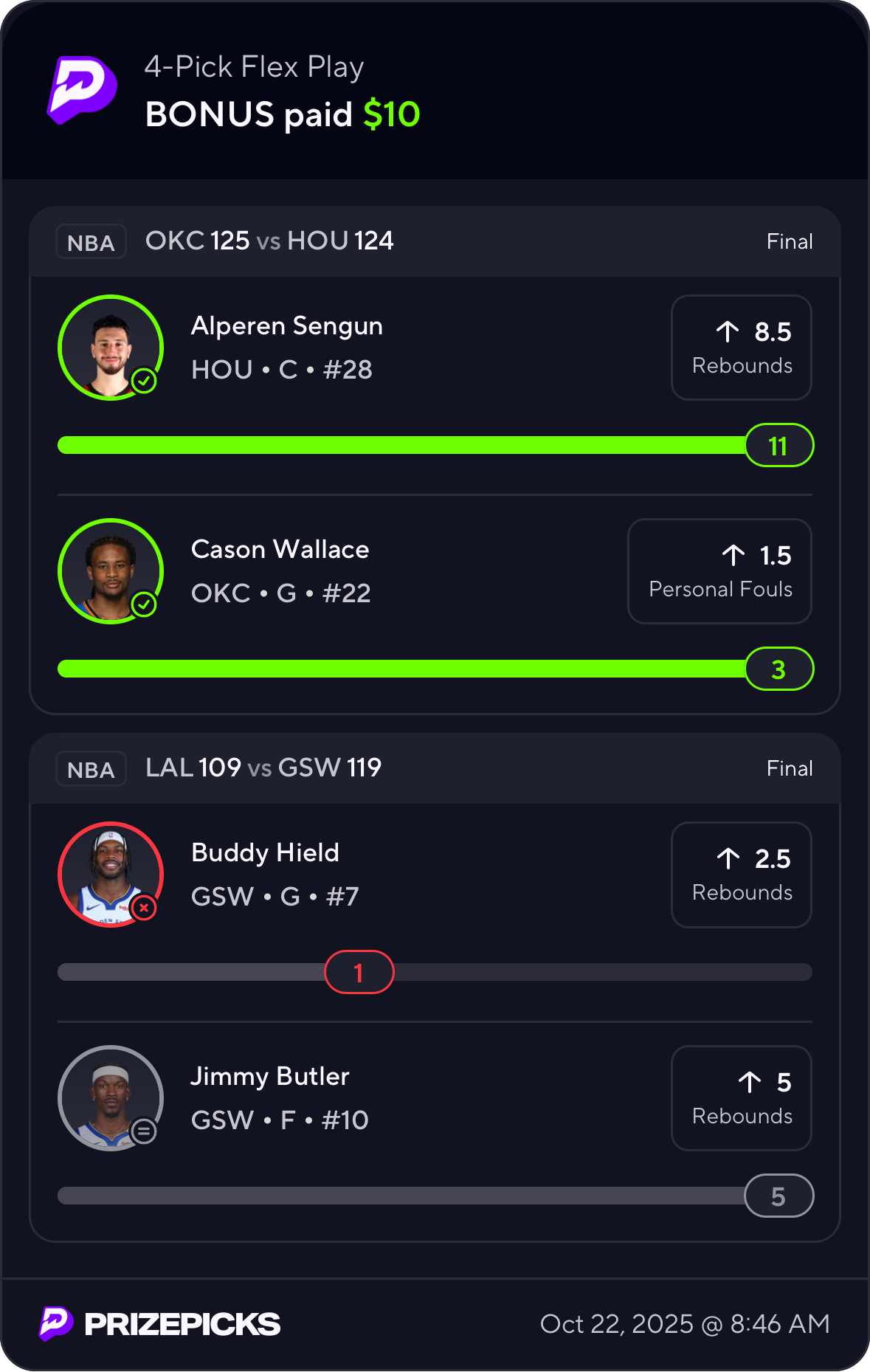Viewport: 870px width, 1372px height.
Task: Click Buddy Hield's progress marker showing 1
Action: click(x=359, y=973)
